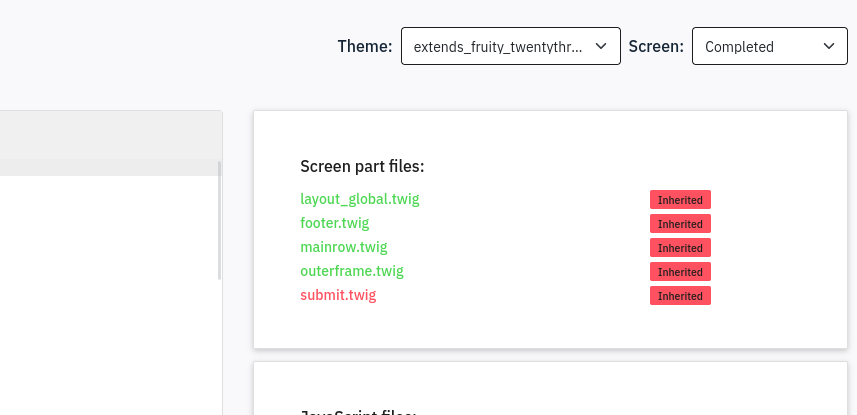The width and height of the screenshot is (857, 415).
Task: Click the "Screen:" label
Action: [x=656, y=46]
